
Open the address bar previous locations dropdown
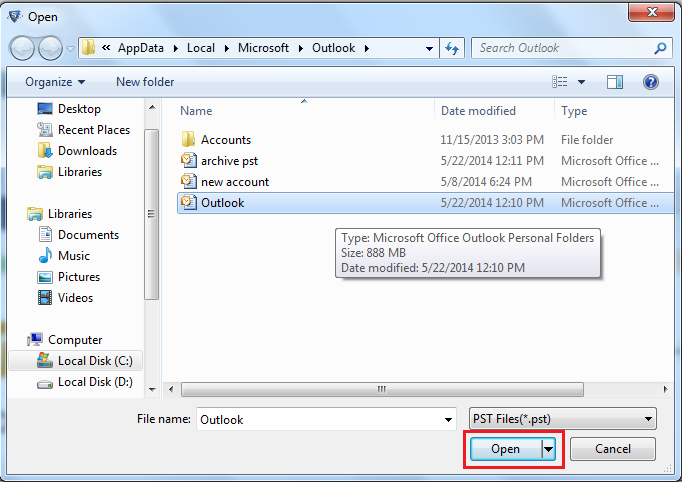click(x=429, y=48)
